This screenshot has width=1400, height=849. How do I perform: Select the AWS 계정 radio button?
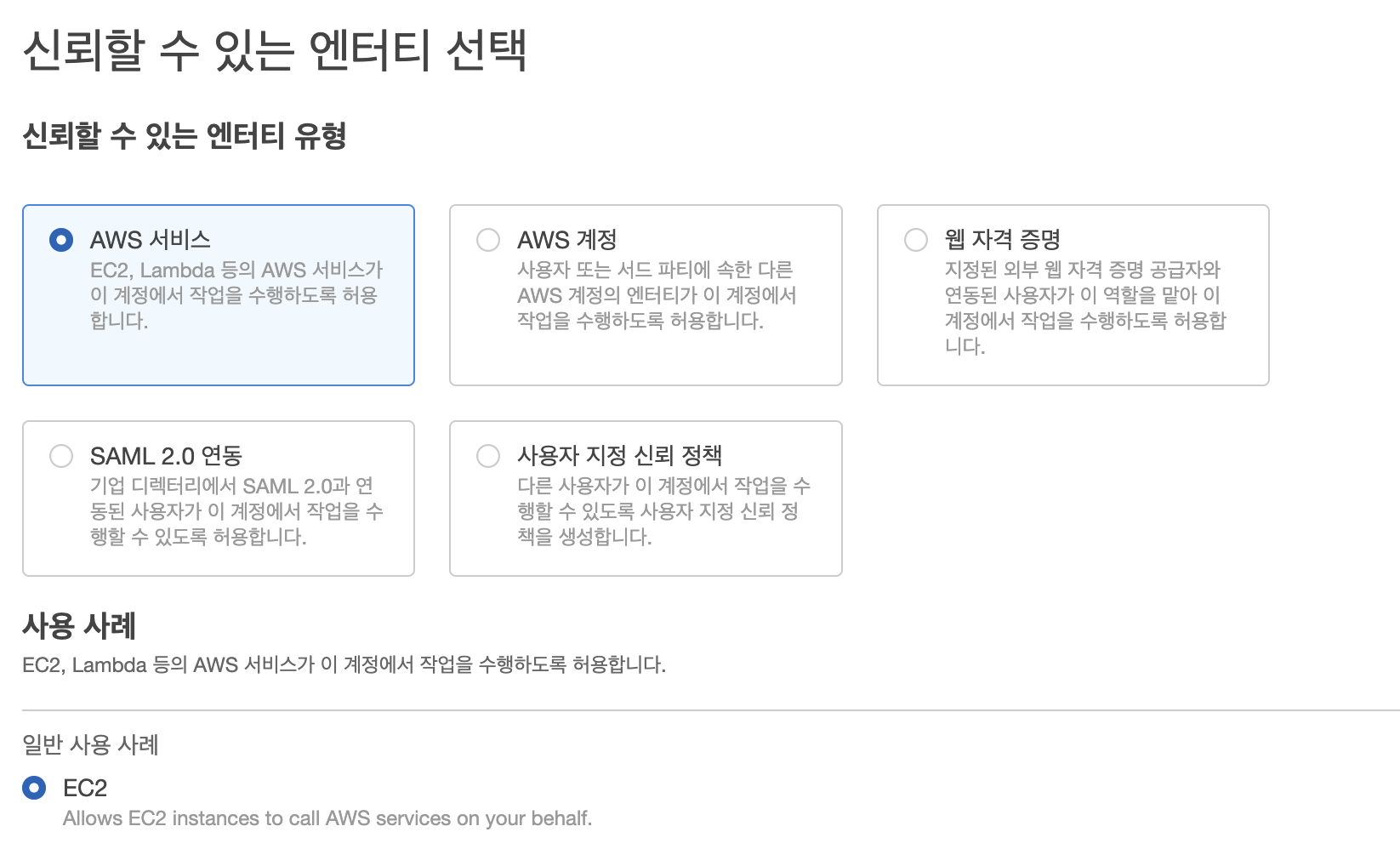(x=488, y=240)
